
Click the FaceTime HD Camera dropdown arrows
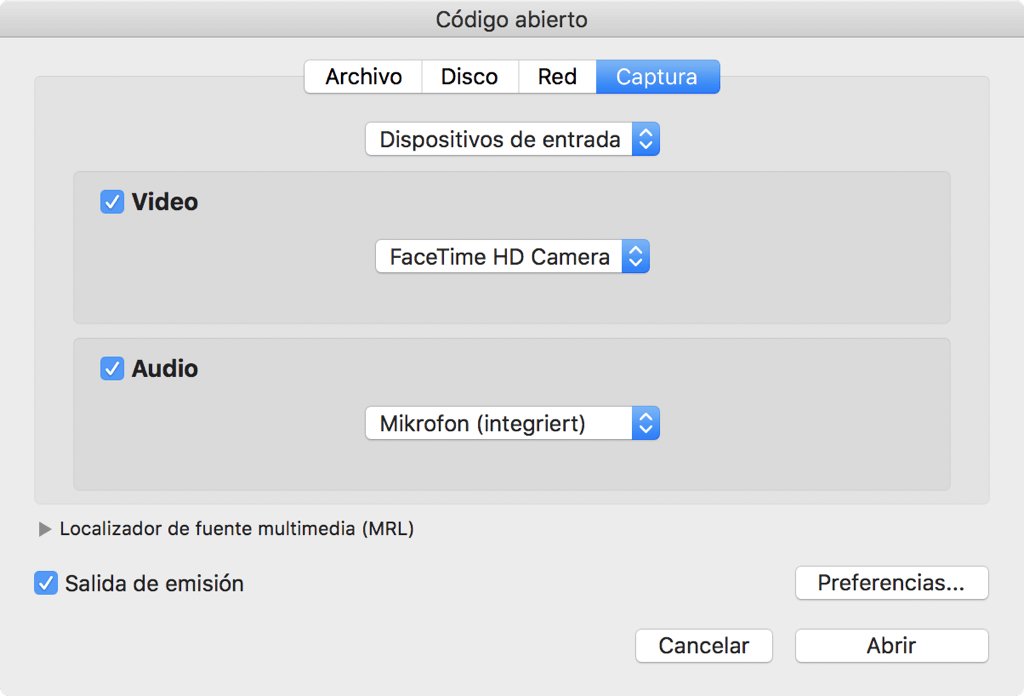tap(635, 257)
